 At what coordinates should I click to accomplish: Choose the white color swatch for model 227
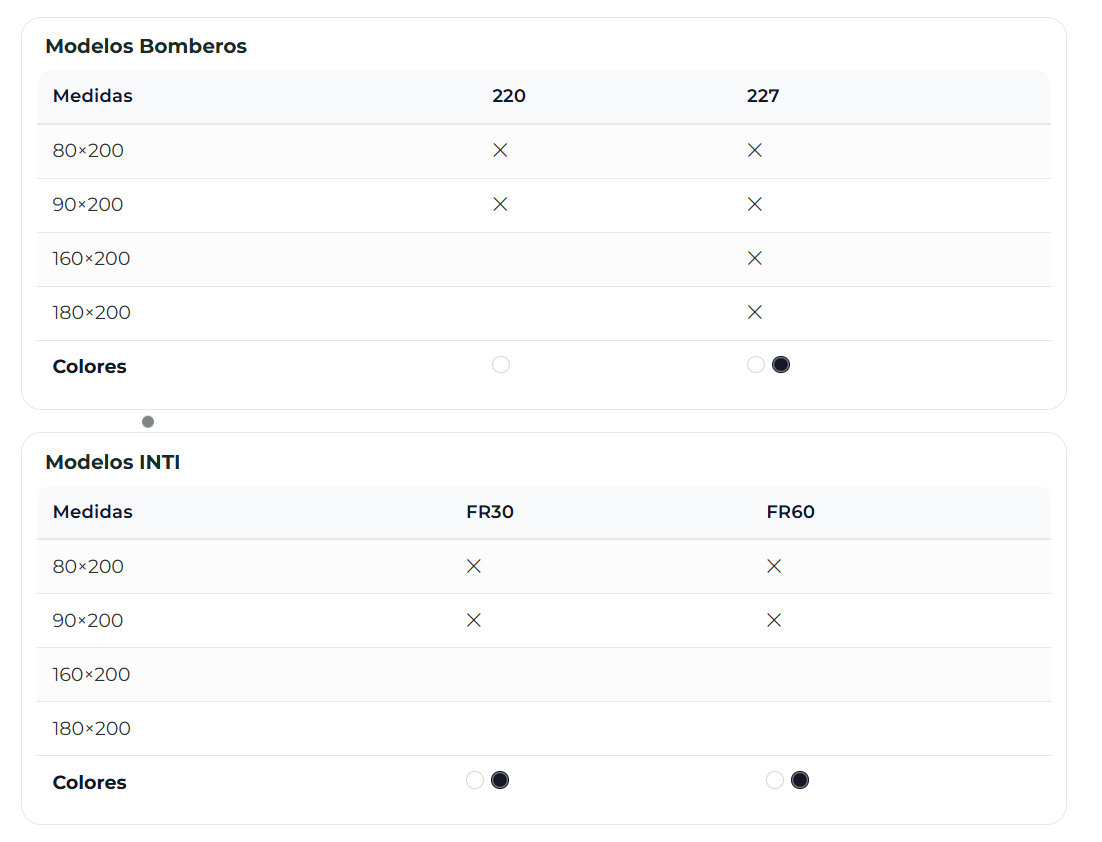point(756,365)
